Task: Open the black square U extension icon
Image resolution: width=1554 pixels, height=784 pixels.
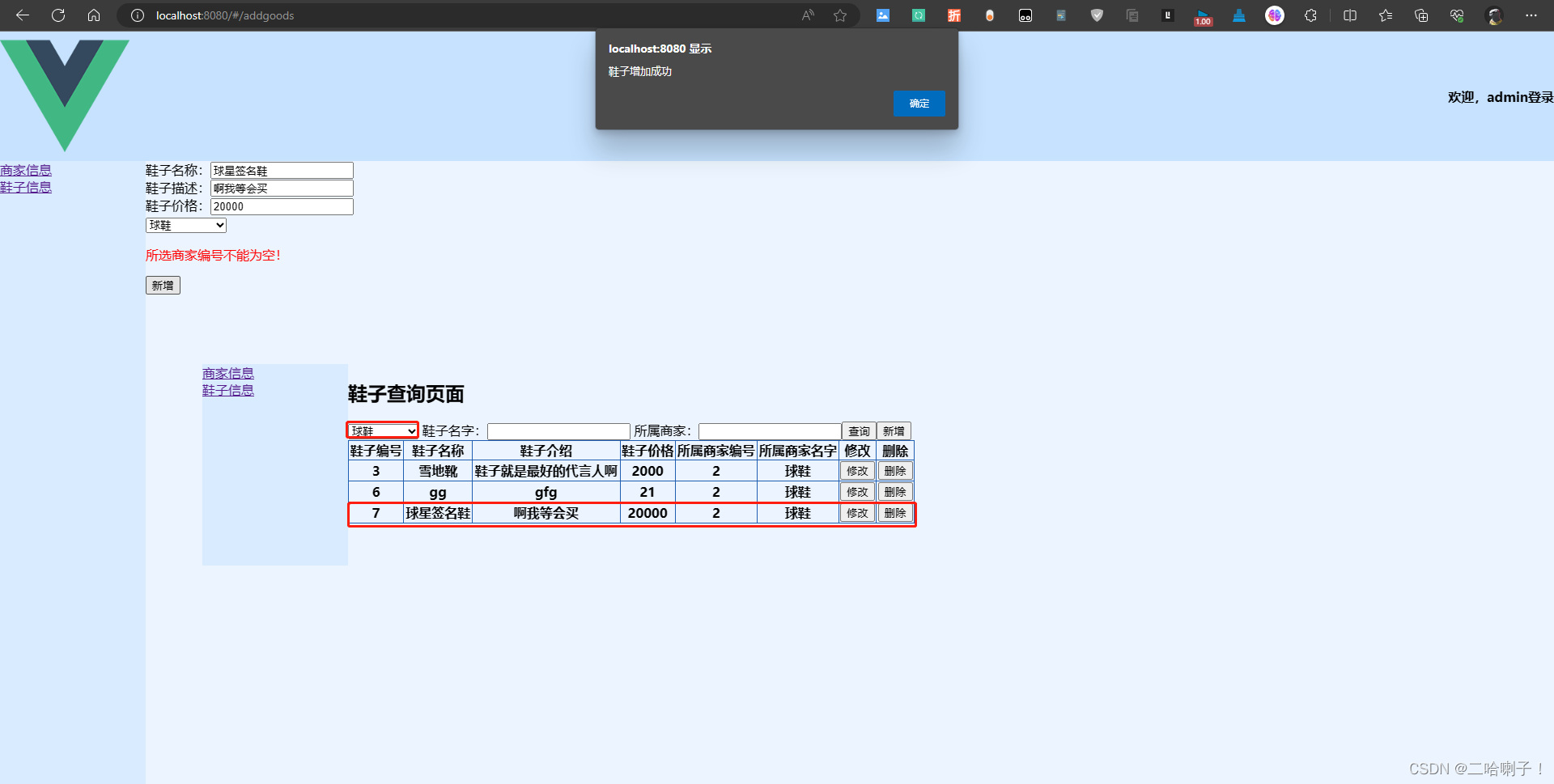Action: 1168,15
